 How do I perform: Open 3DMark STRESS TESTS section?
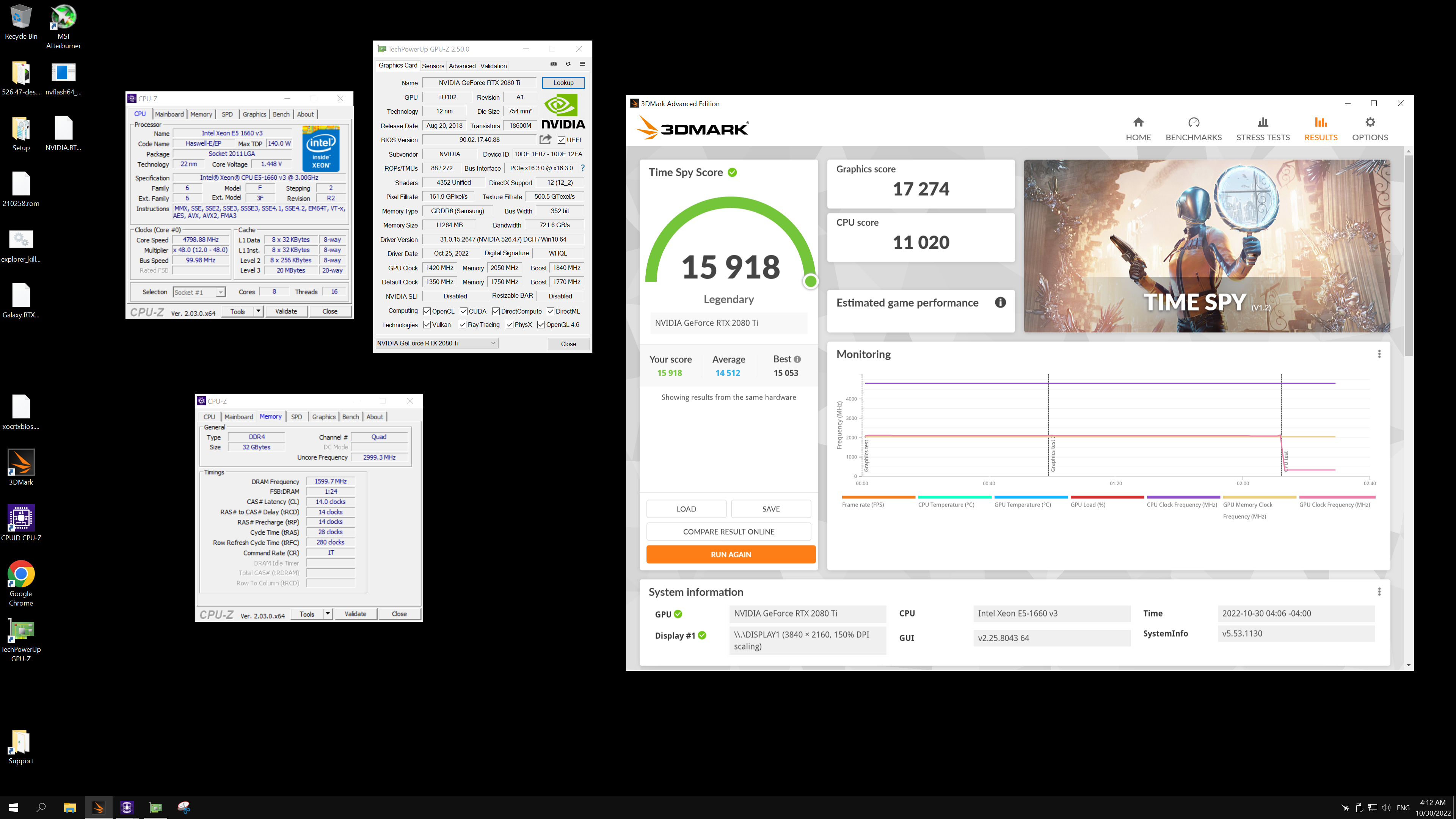point(1263,129)
